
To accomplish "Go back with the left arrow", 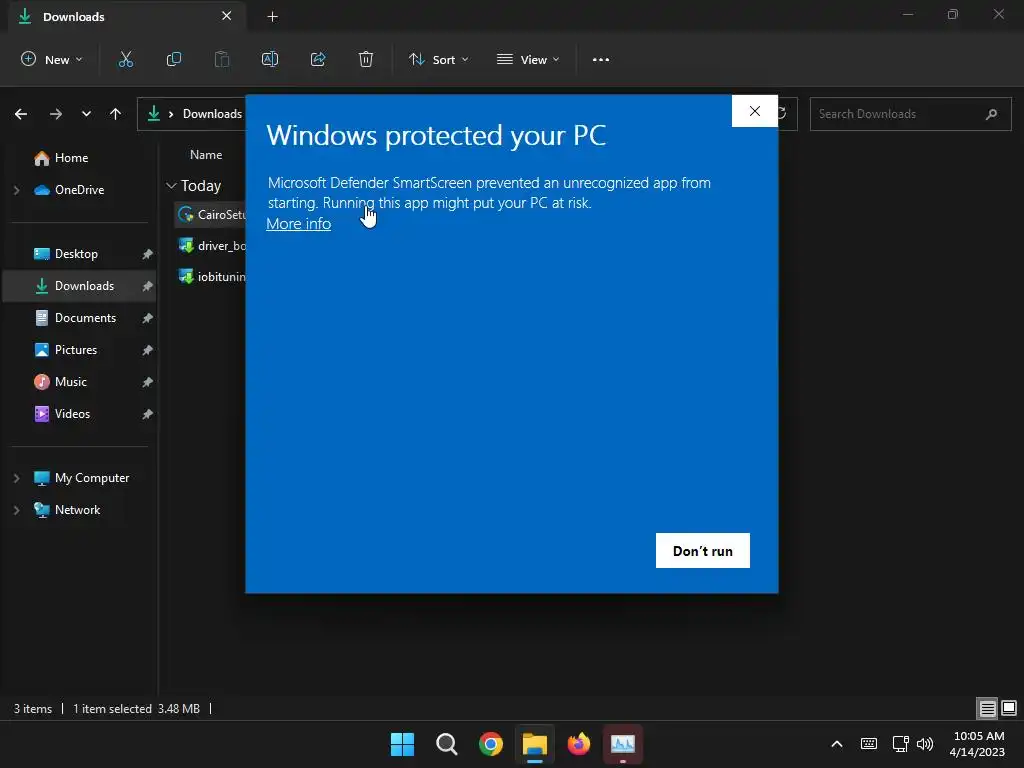I will pos(21,114).
